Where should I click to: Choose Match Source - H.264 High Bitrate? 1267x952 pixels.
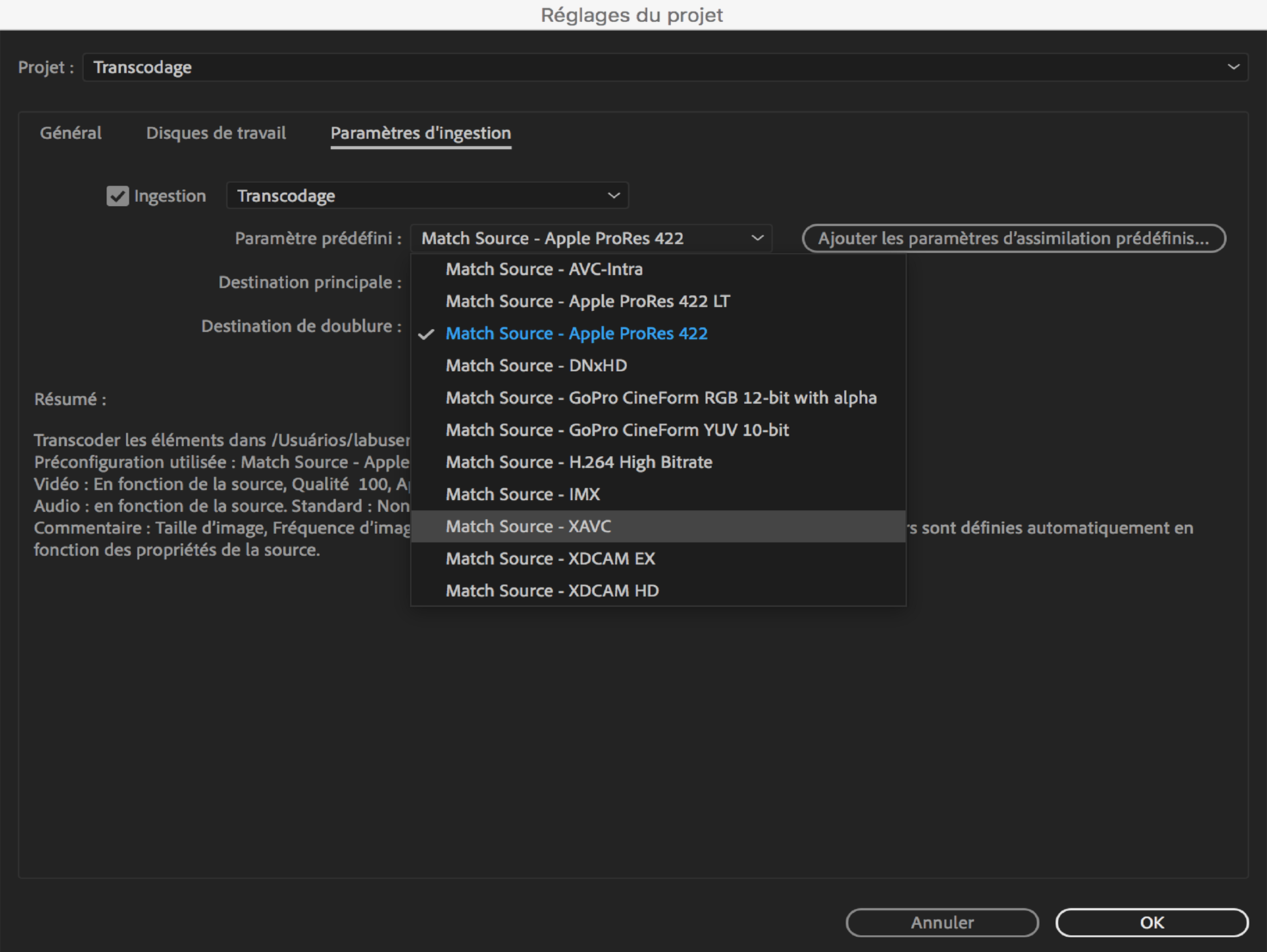pos(579,462)
